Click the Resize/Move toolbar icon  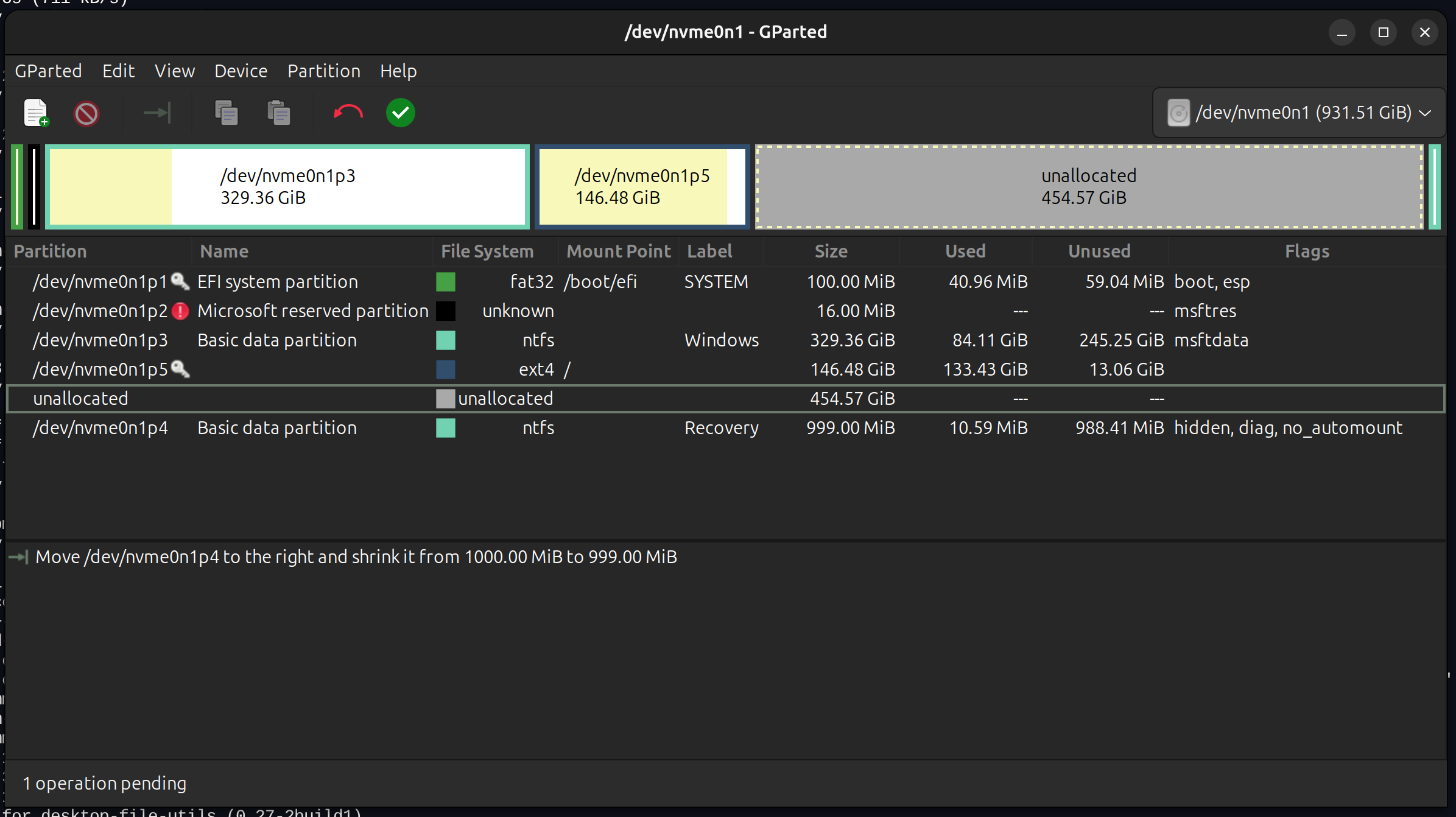(157, 113)
